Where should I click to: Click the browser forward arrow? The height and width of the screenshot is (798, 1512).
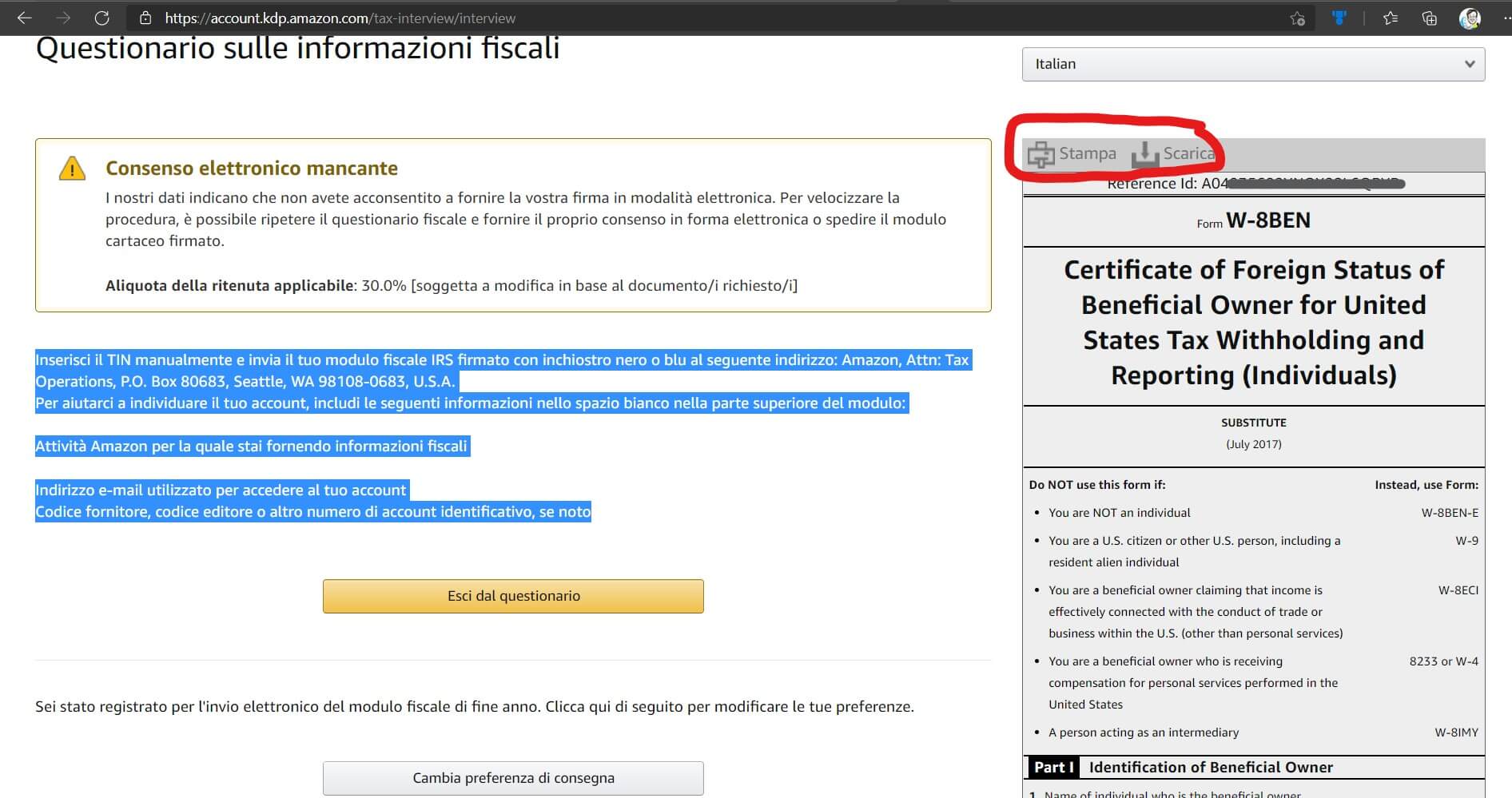pos(63,18)
